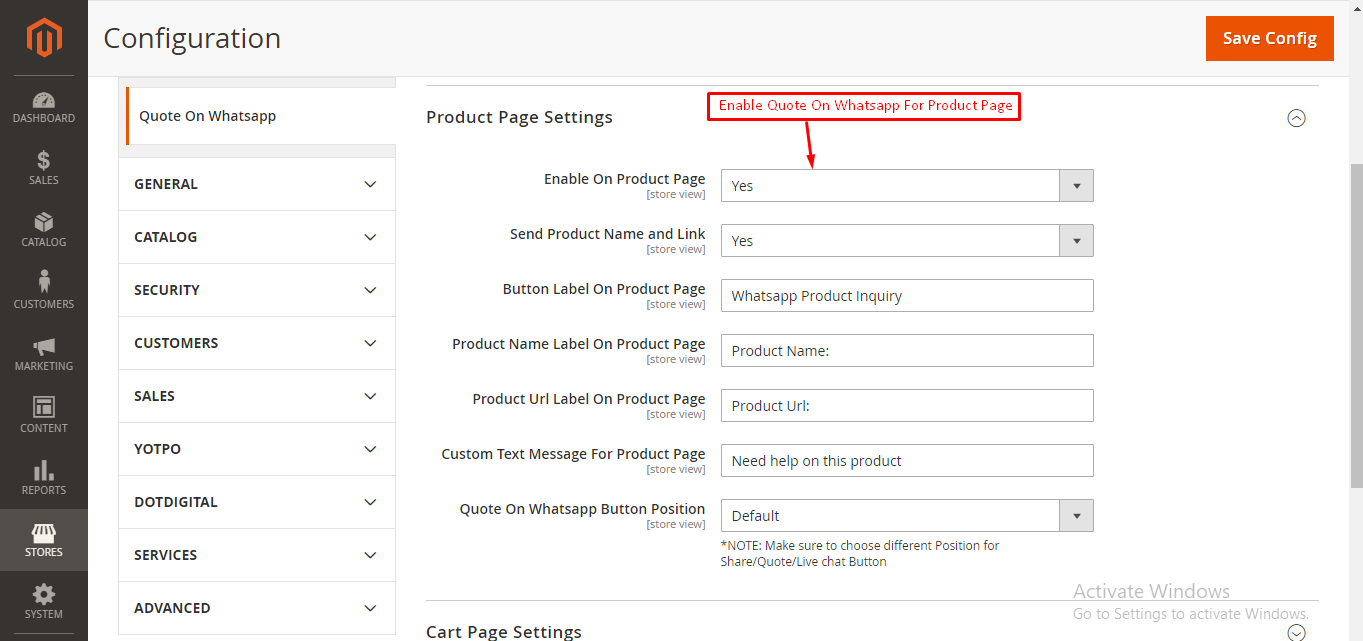Open the Catalog sidebar icon
The height and width of the screenshot is (641, 1363).
coord(44,230)
